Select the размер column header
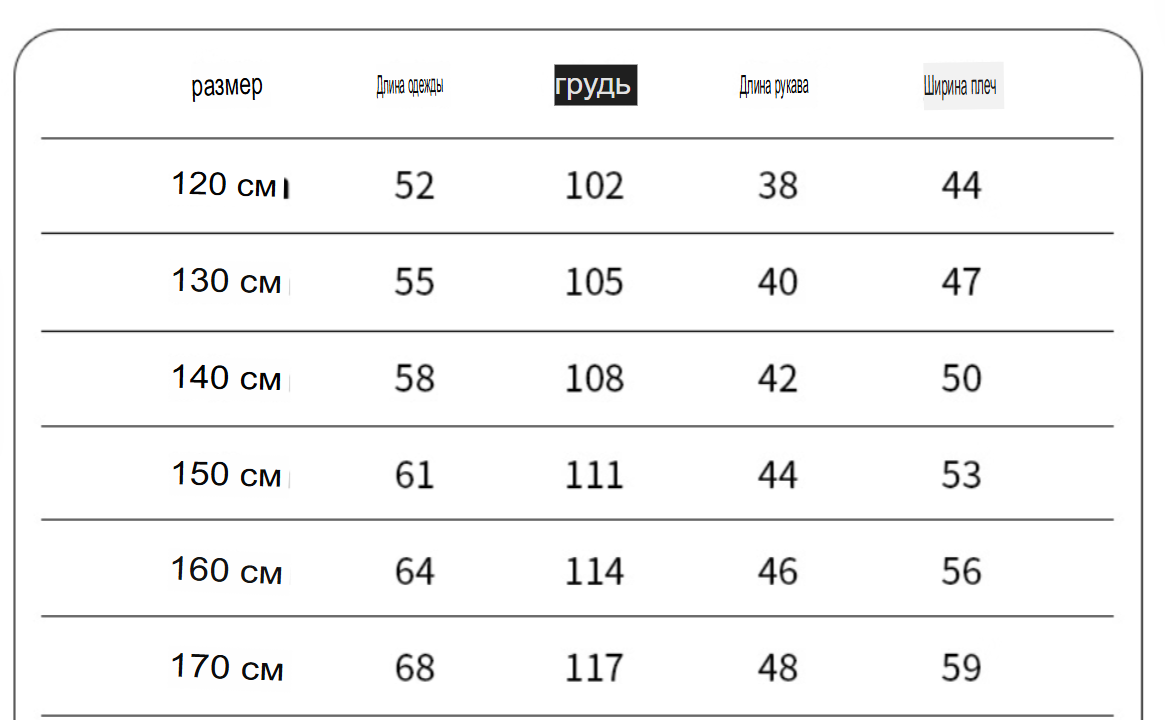This screenshot has height=720, width=1165. [x=227, y=86]
